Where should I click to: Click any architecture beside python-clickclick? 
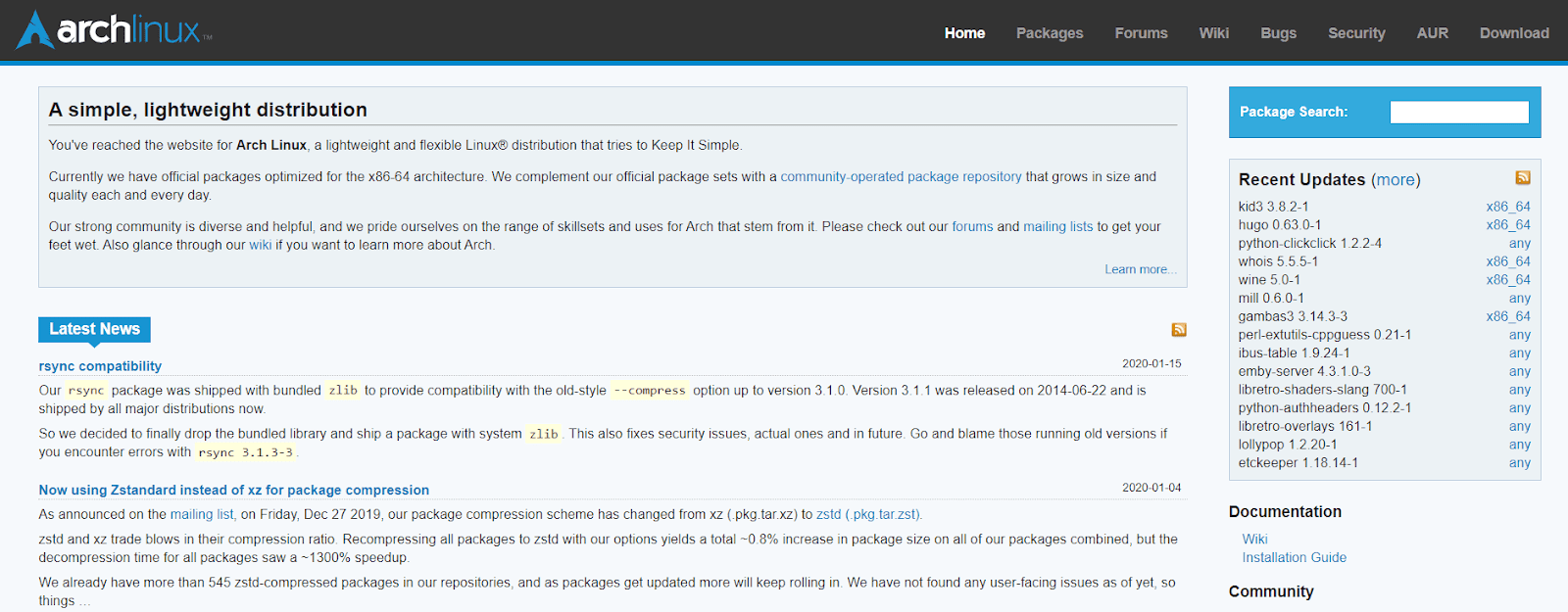click(1520, 244)
